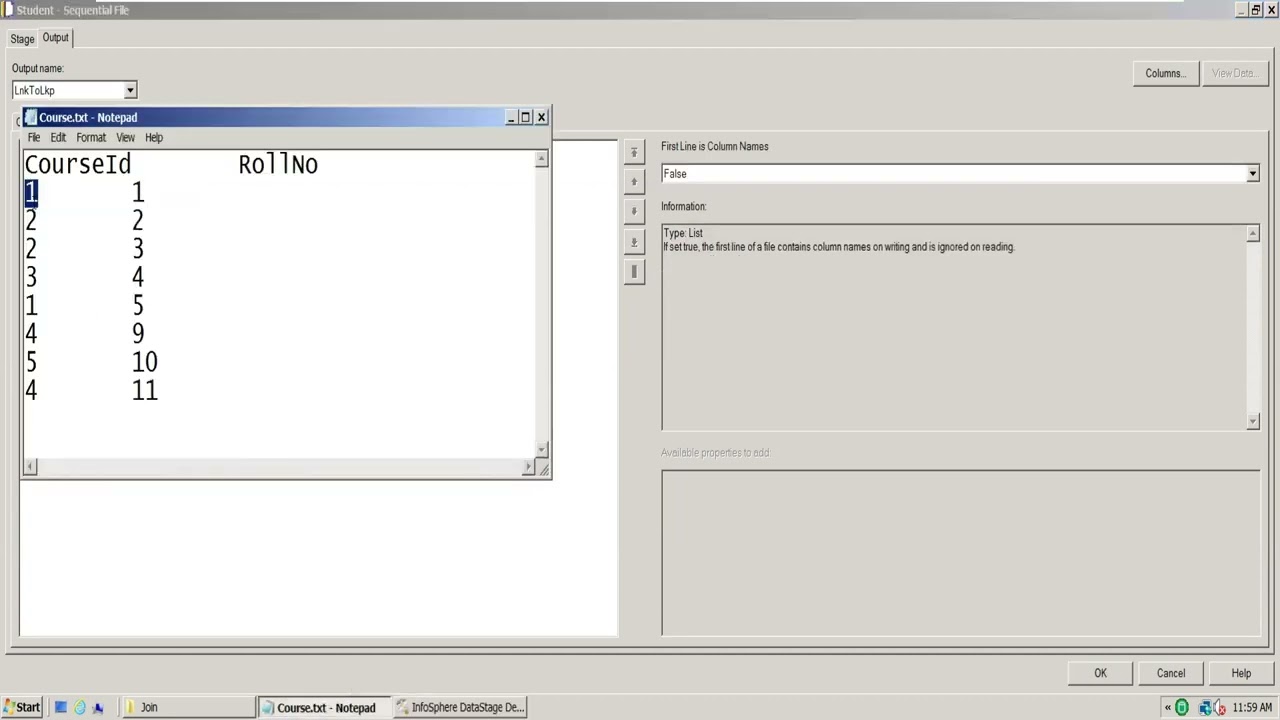Switch to InfoSphere DataStage Designer taskbar button
Screen dimensions: 1280x720
(461, 707)
